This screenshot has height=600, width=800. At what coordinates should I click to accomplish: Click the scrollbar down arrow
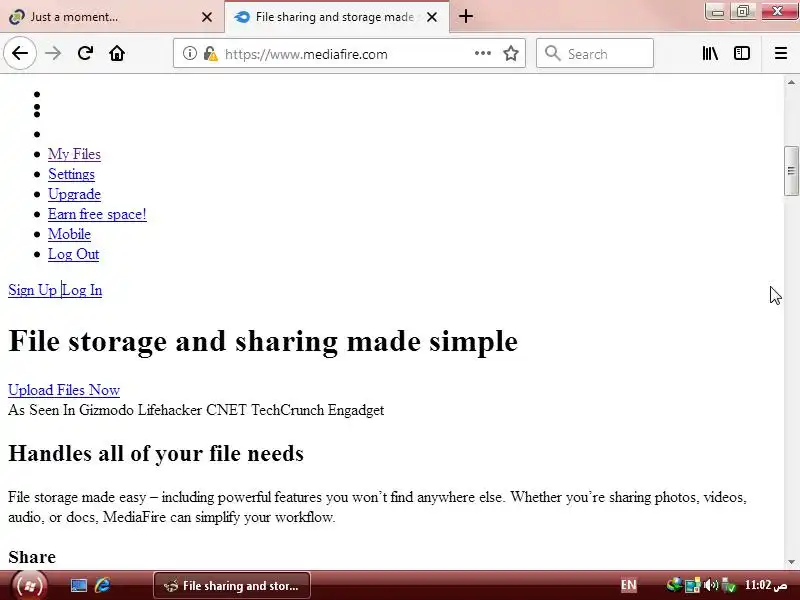[x=791, y=562]
